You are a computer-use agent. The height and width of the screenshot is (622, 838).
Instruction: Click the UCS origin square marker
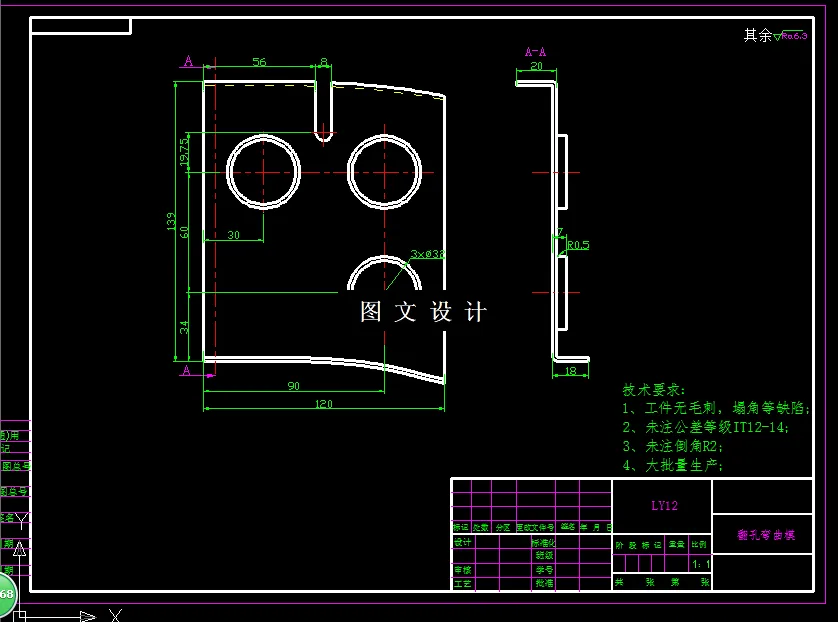tap(19, 616)
